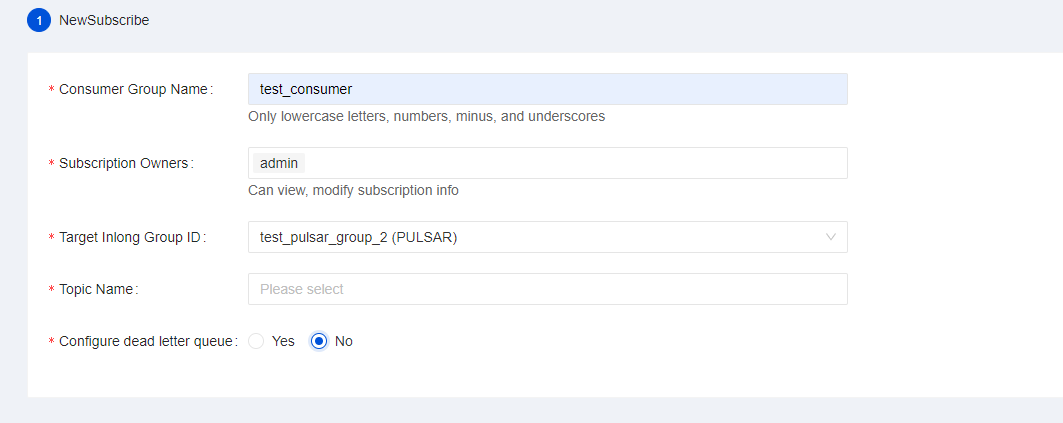Open the Topic Name select box

(x=547, y=289)
